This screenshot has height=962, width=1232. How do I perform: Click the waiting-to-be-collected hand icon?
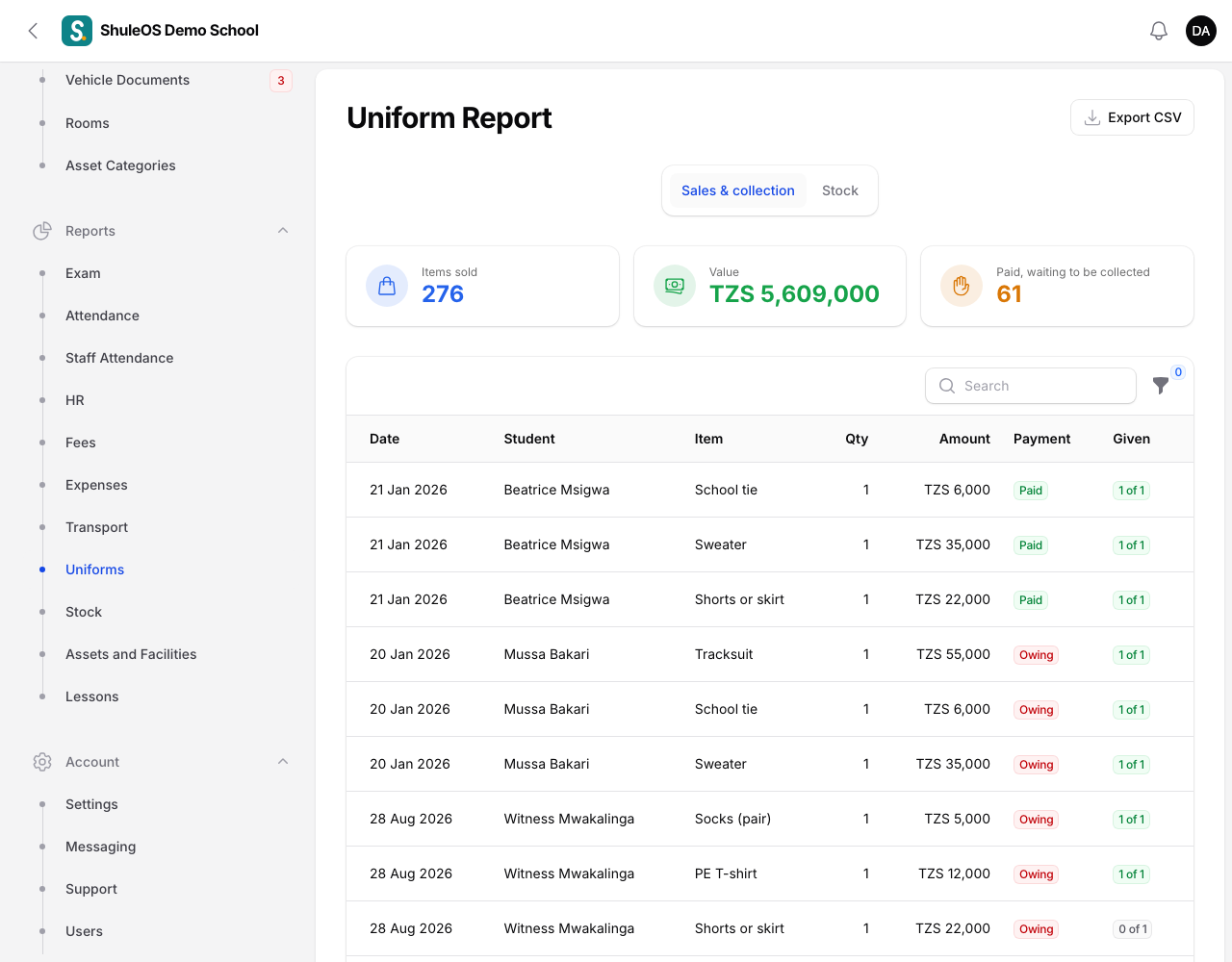click(962, 286)
